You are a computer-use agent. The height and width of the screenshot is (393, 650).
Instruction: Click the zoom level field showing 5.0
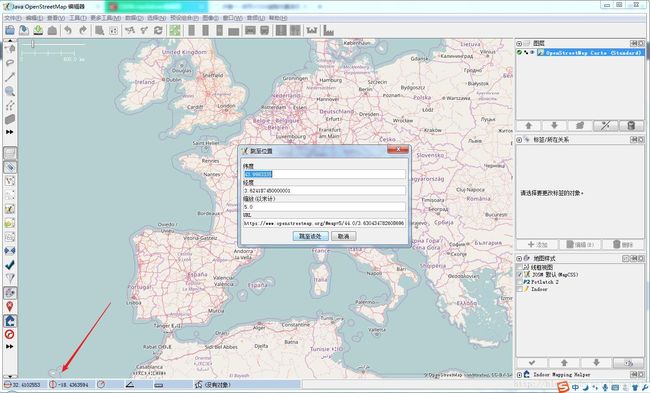pos(324,207)
